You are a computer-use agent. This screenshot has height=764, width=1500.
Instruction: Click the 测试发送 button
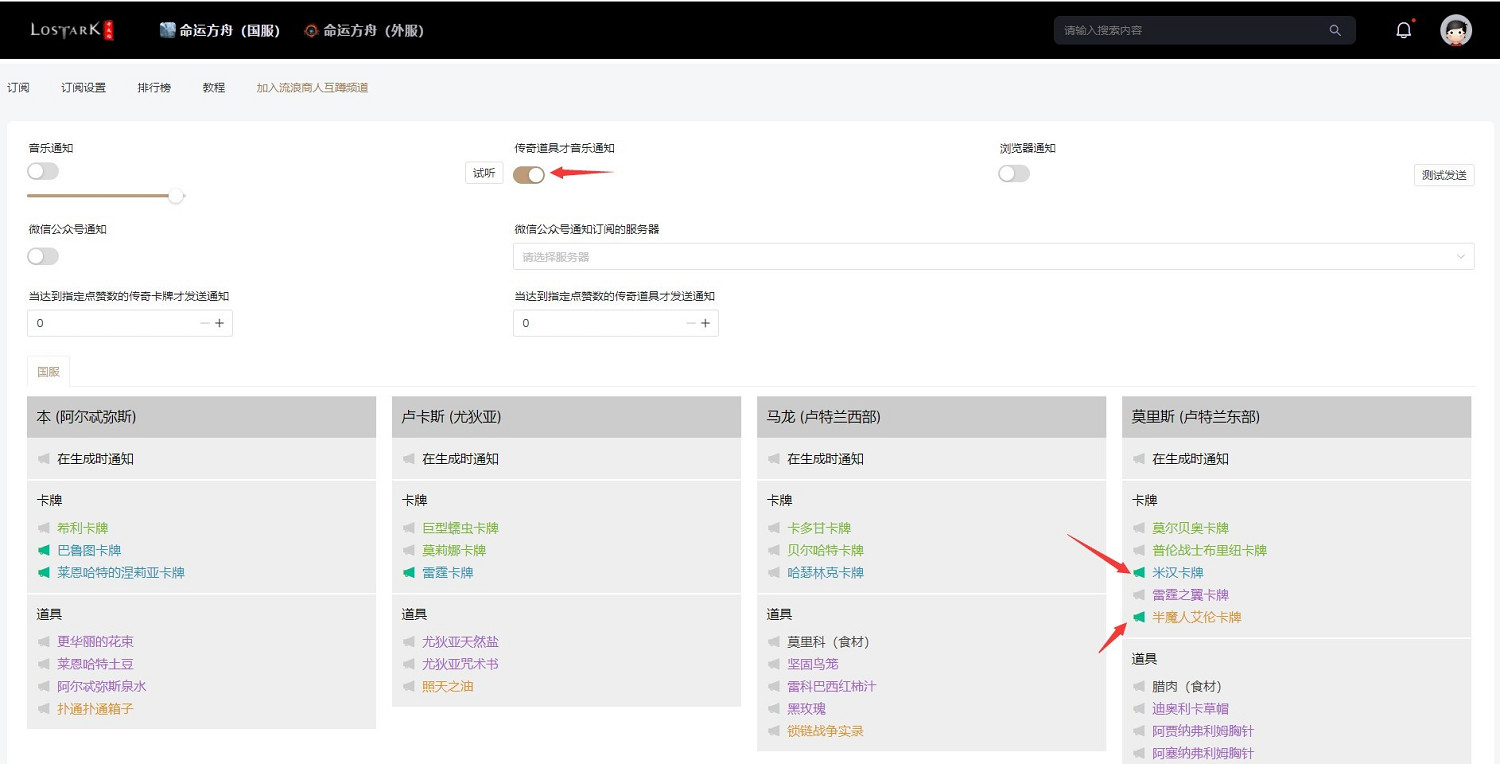point(1444,174)
